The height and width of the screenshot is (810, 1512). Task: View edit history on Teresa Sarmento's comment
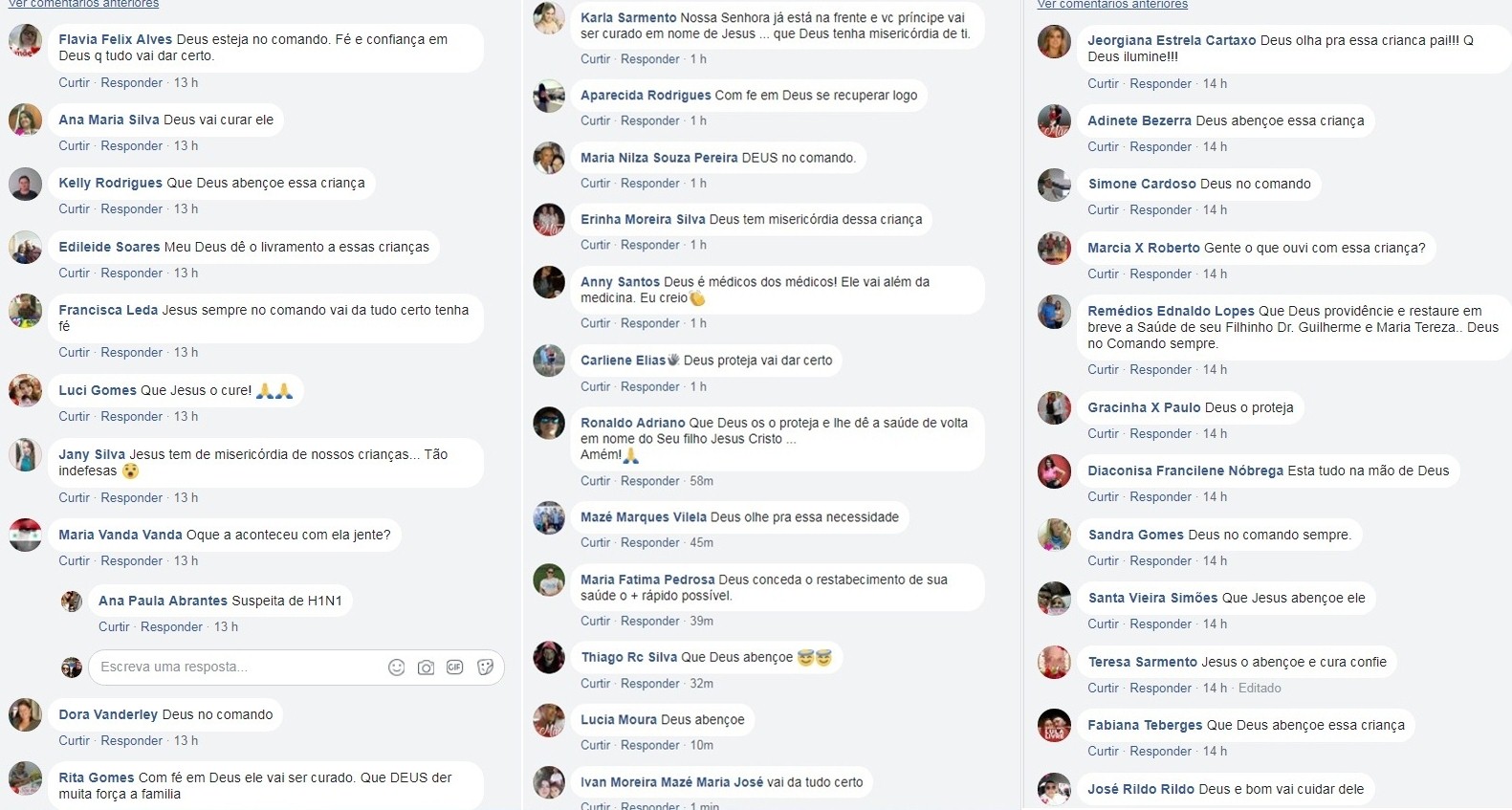[x=1260, y=689]
